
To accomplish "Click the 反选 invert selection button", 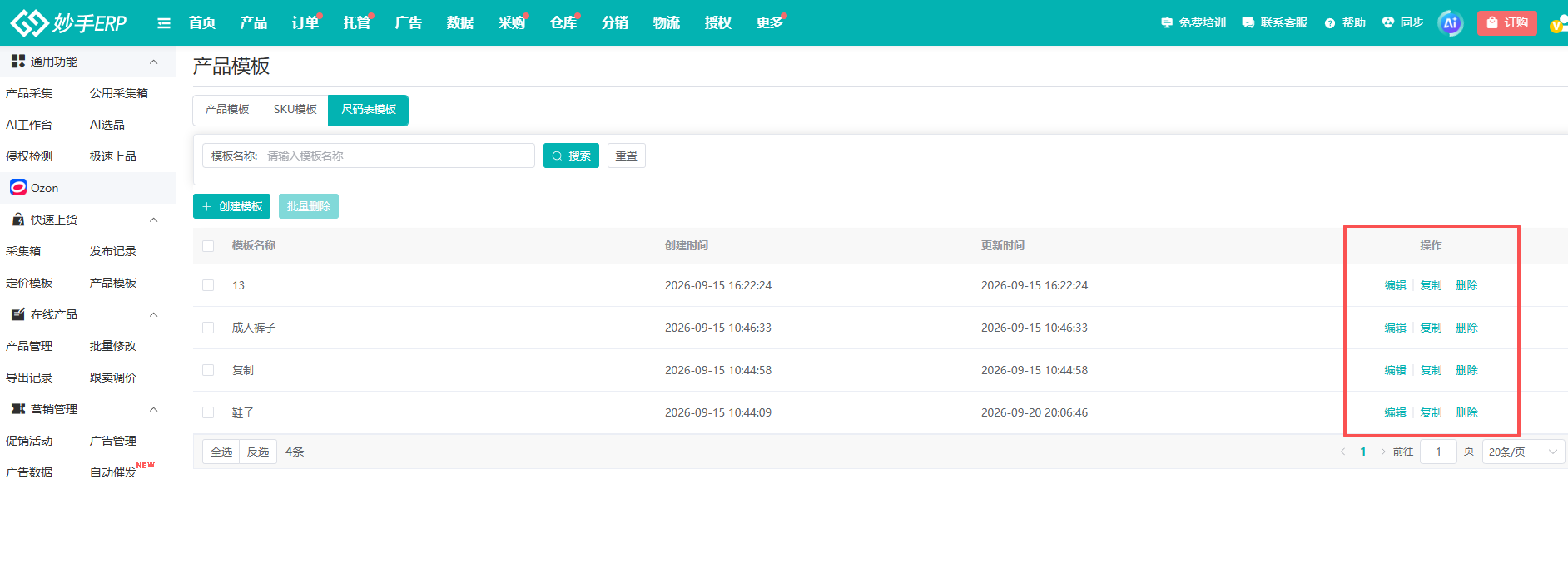I will click(258, 452).
